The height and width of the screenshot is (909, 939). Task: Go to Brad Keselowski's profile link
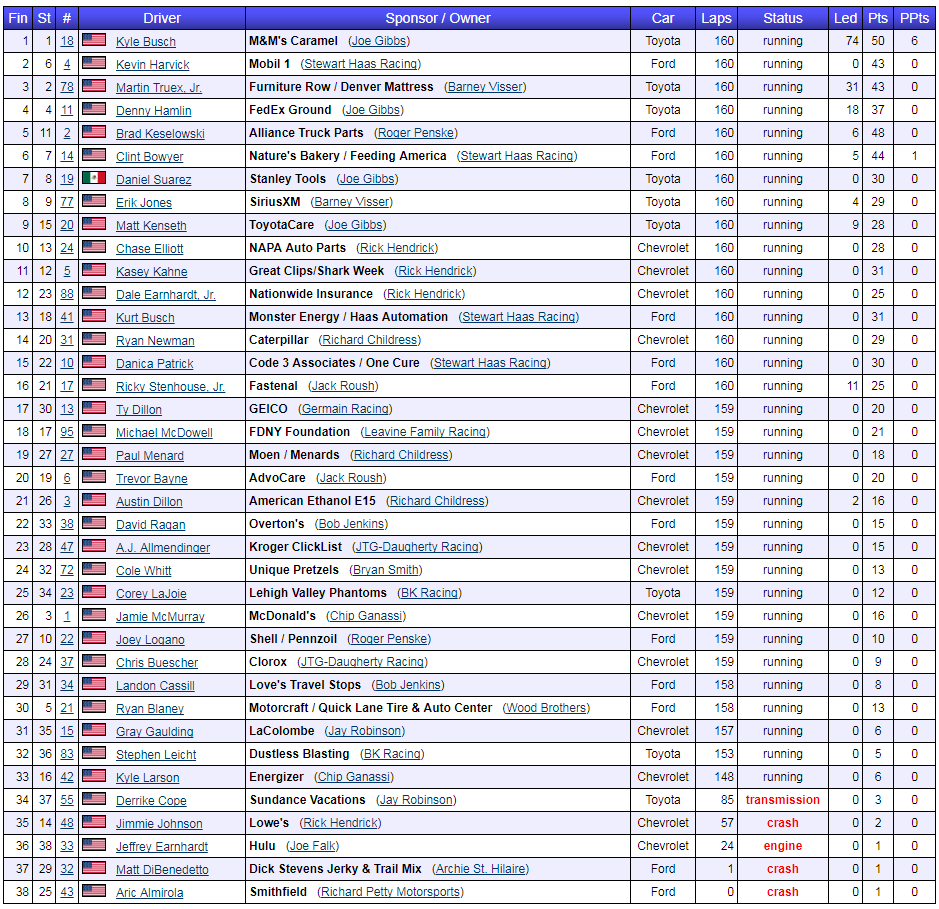[160, 134]
